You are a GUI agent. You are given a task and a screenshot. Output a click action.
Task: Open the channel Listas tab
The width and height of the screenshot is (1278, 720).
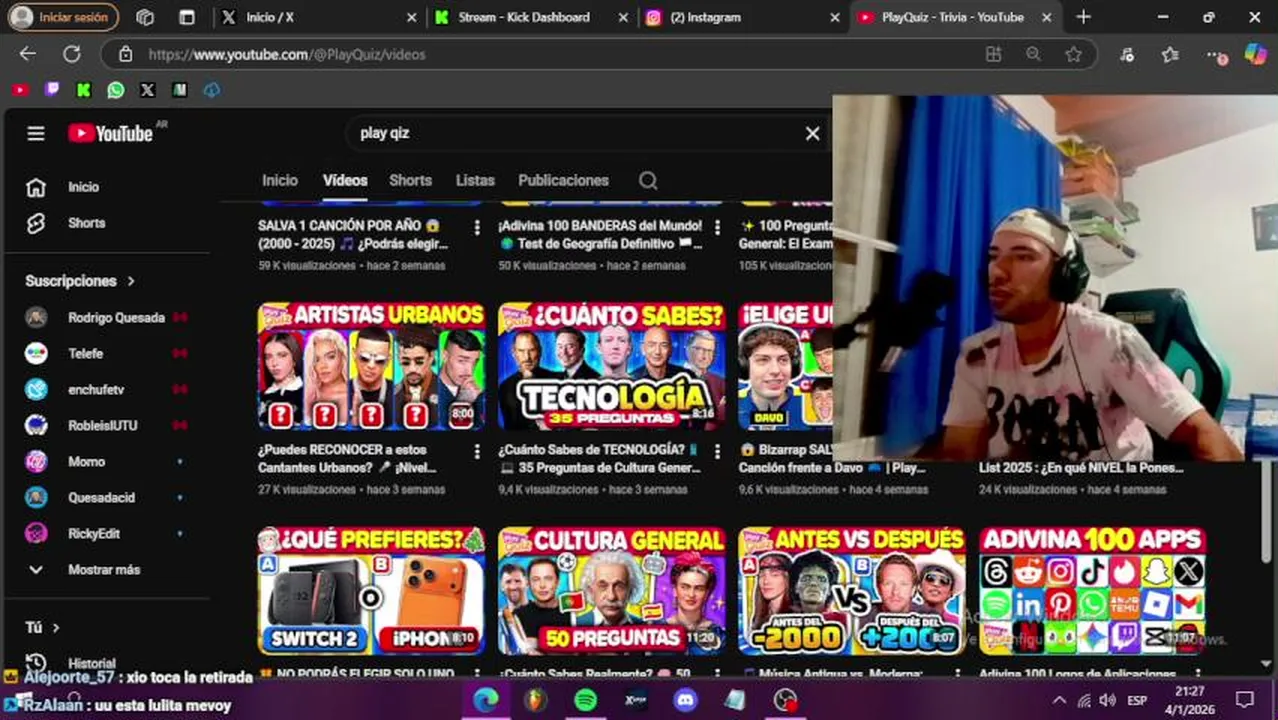pos(475,180)
